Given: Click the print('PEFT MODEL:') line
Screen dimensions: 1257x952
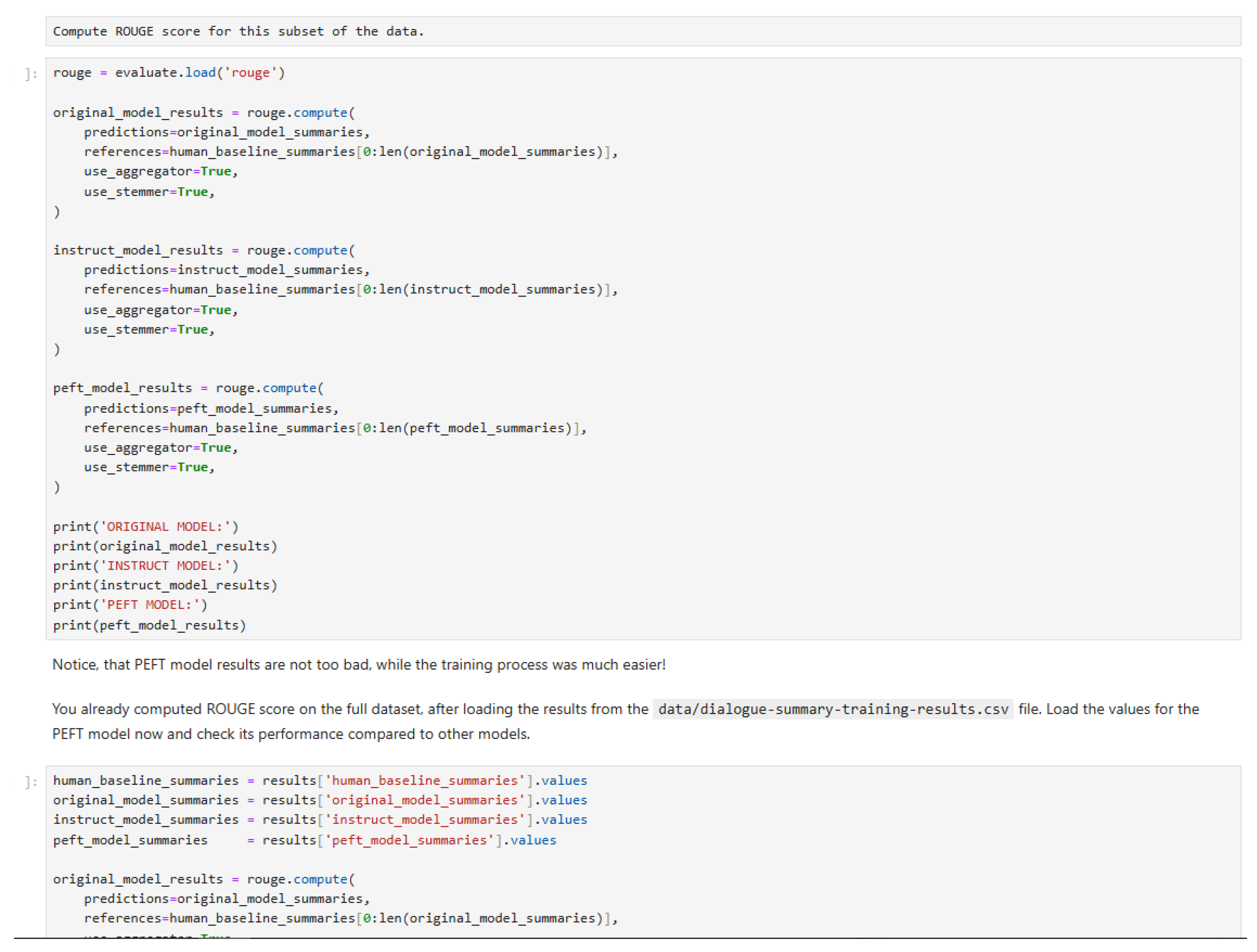Looking at the screenshot, I should 130,605.
